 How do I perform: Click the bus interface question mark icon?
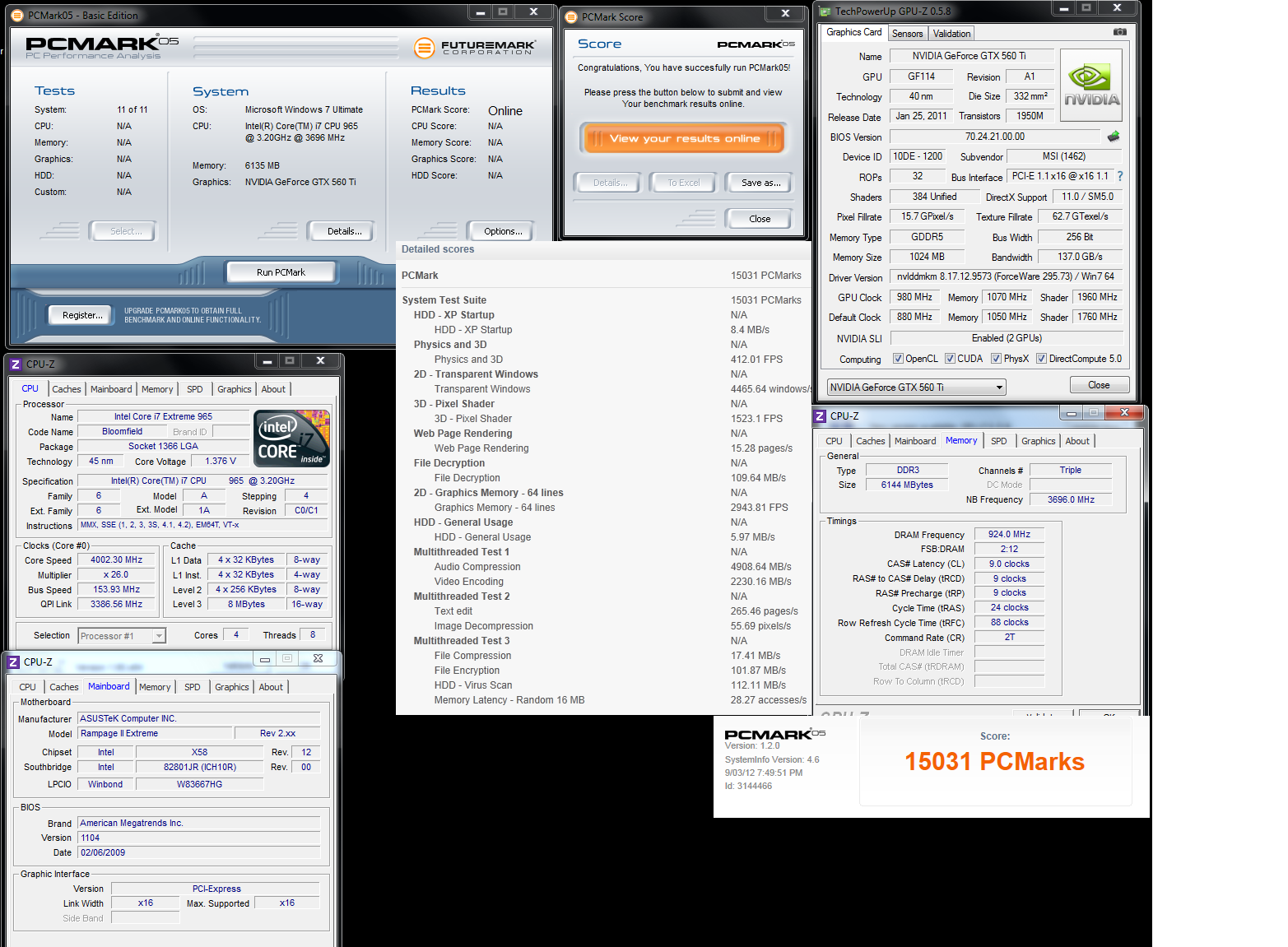pyautogui.click(x=1119, y=176)
